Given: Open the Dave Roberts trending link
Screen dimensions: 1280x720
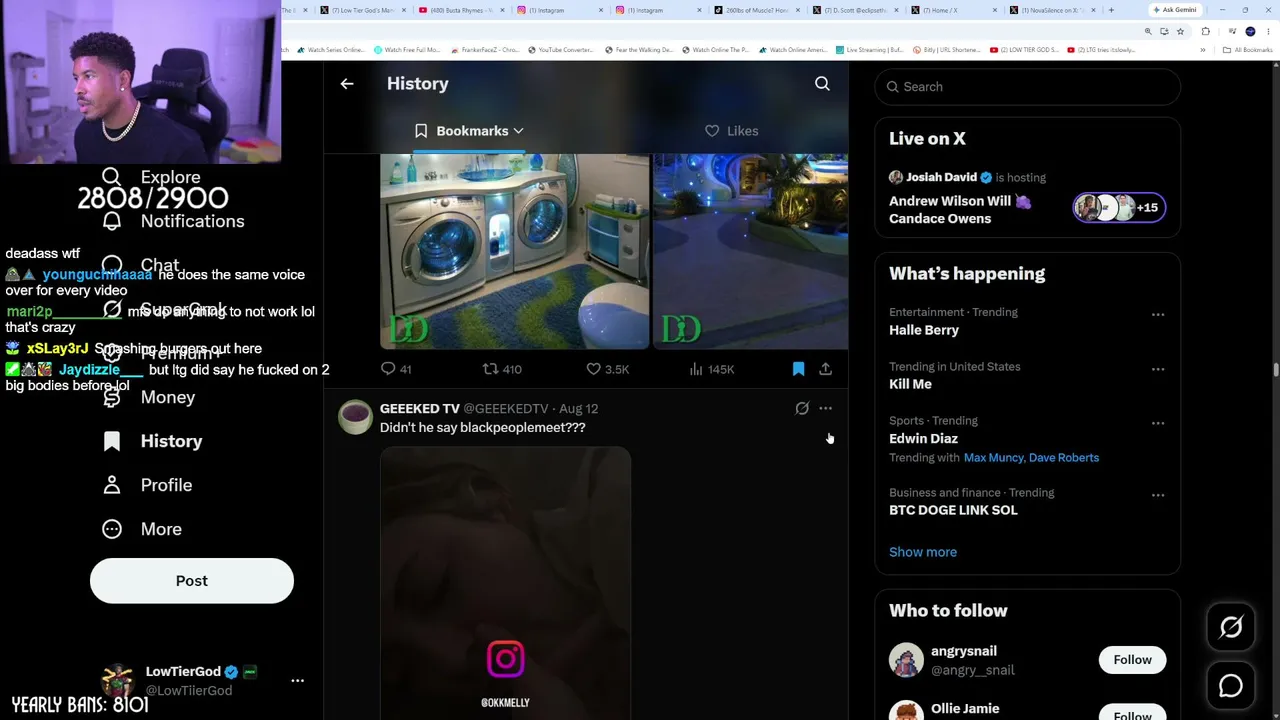Looking at the screenshot, I should (1064, 458).
